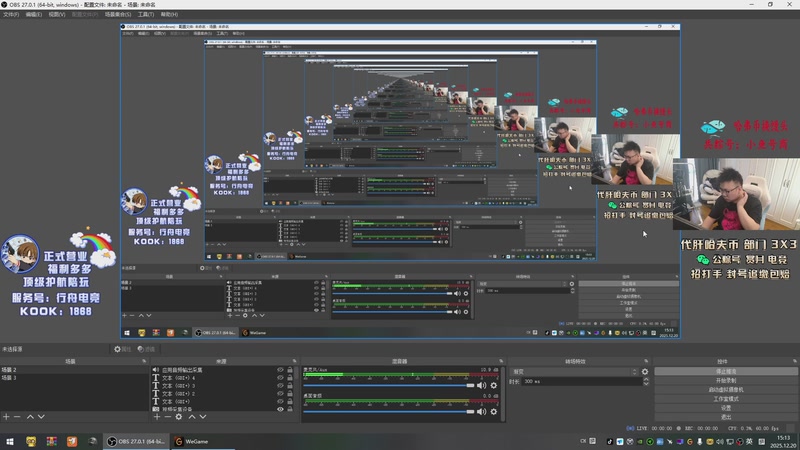Image resolution: width=800 pixels, height=450 pixels.
Task: Move source down in sources toolbar
Action: click(203, 417)
